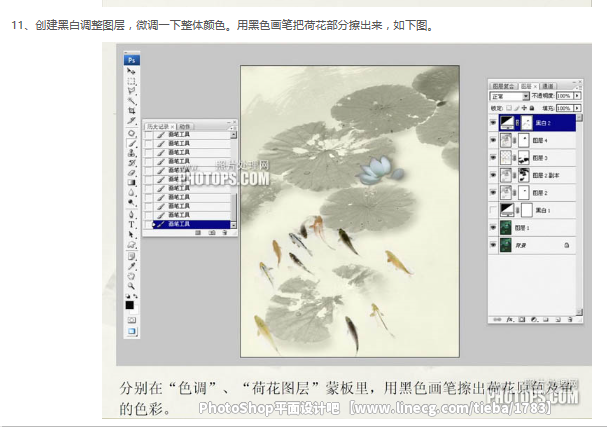Hide the 图层 4 layer
Image resolution: width=607 pixels, height=427 pixels.
(493, 140)
